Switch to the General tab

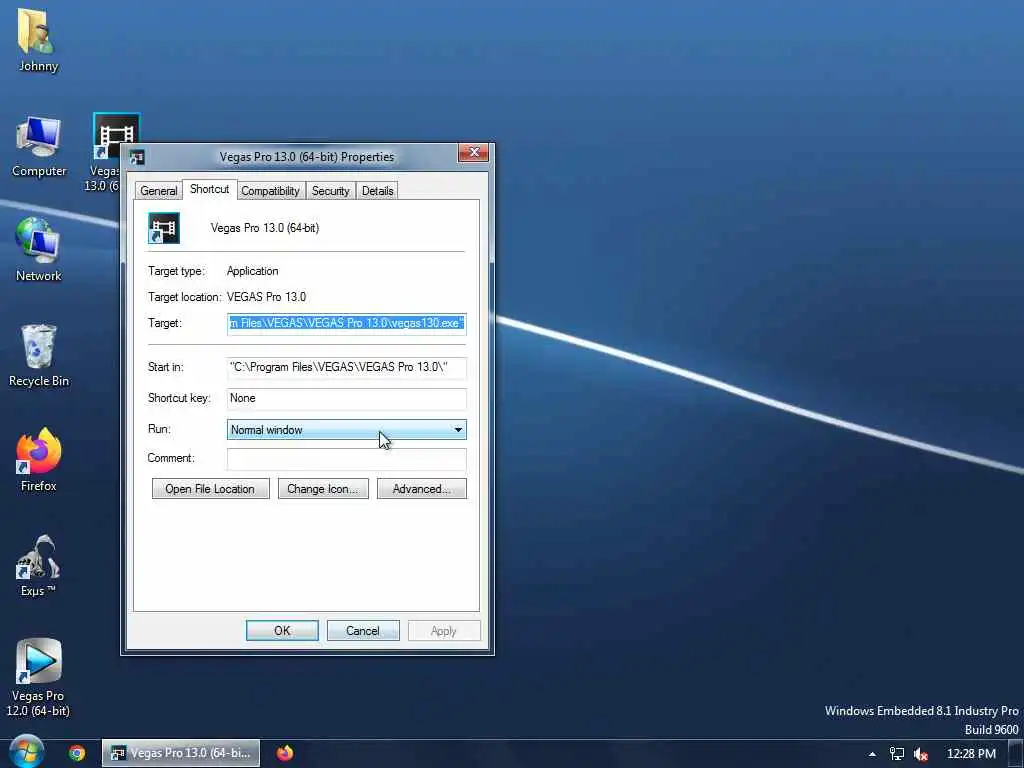point(159,191)
